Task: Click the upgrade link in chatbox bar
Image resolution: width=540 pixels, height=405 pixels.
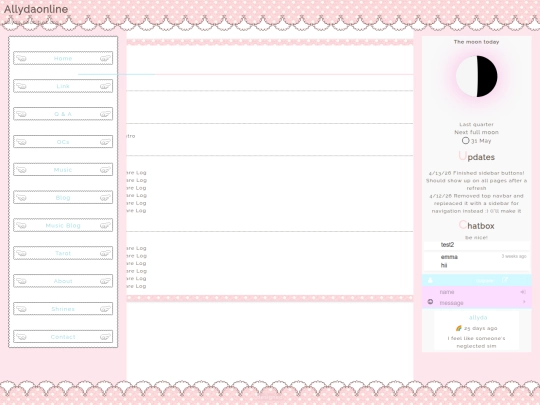Action: pos(485,281)
